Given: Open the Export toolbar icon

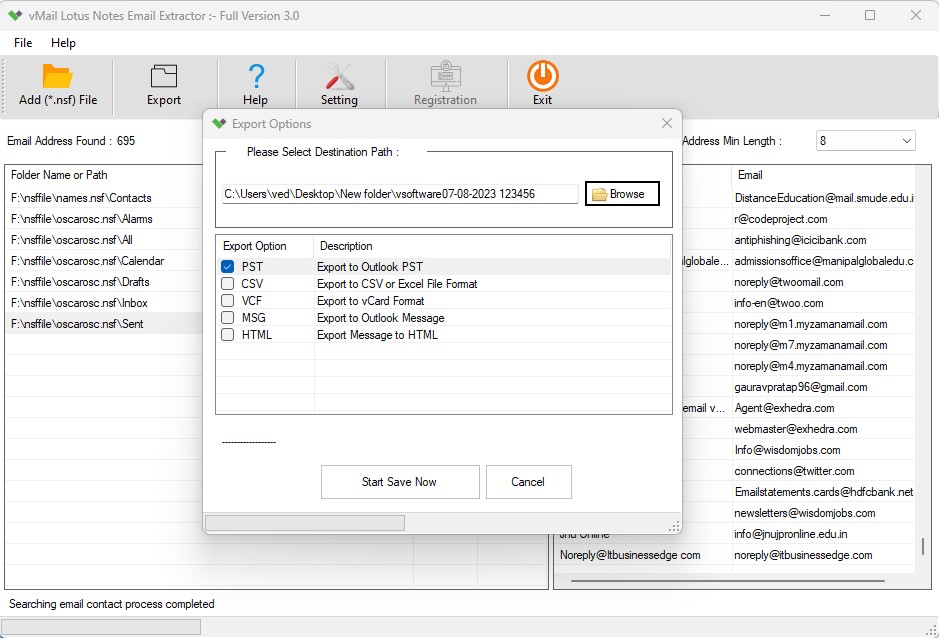Looking at the screenshot, I should [x=163, y=77].
